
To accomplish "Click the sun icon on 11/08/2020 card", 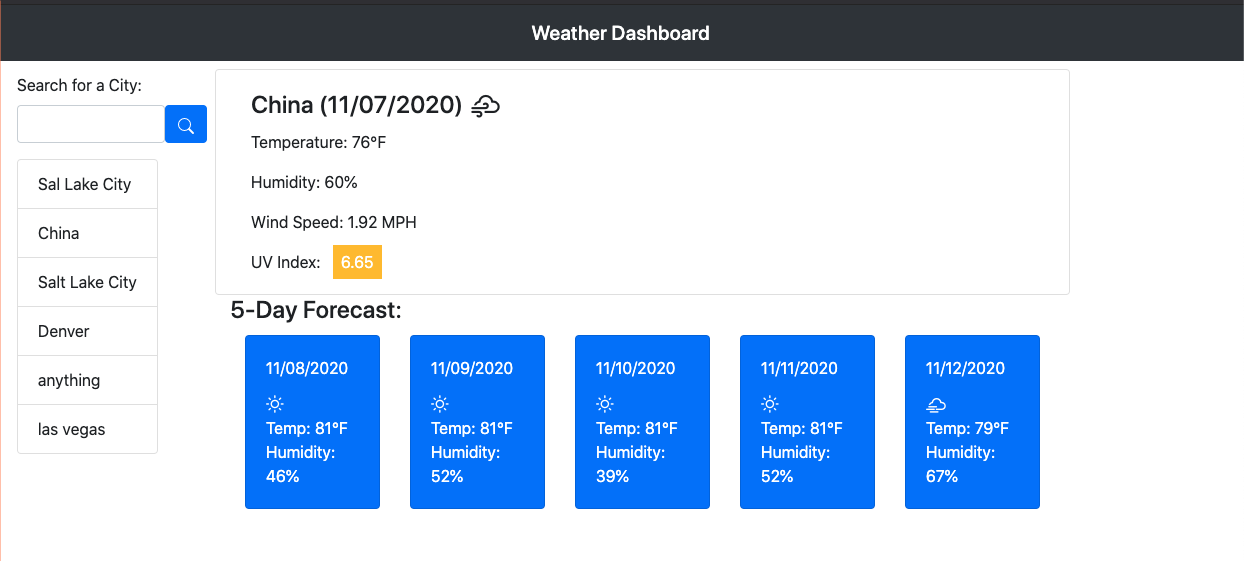I will pos(275,404).
